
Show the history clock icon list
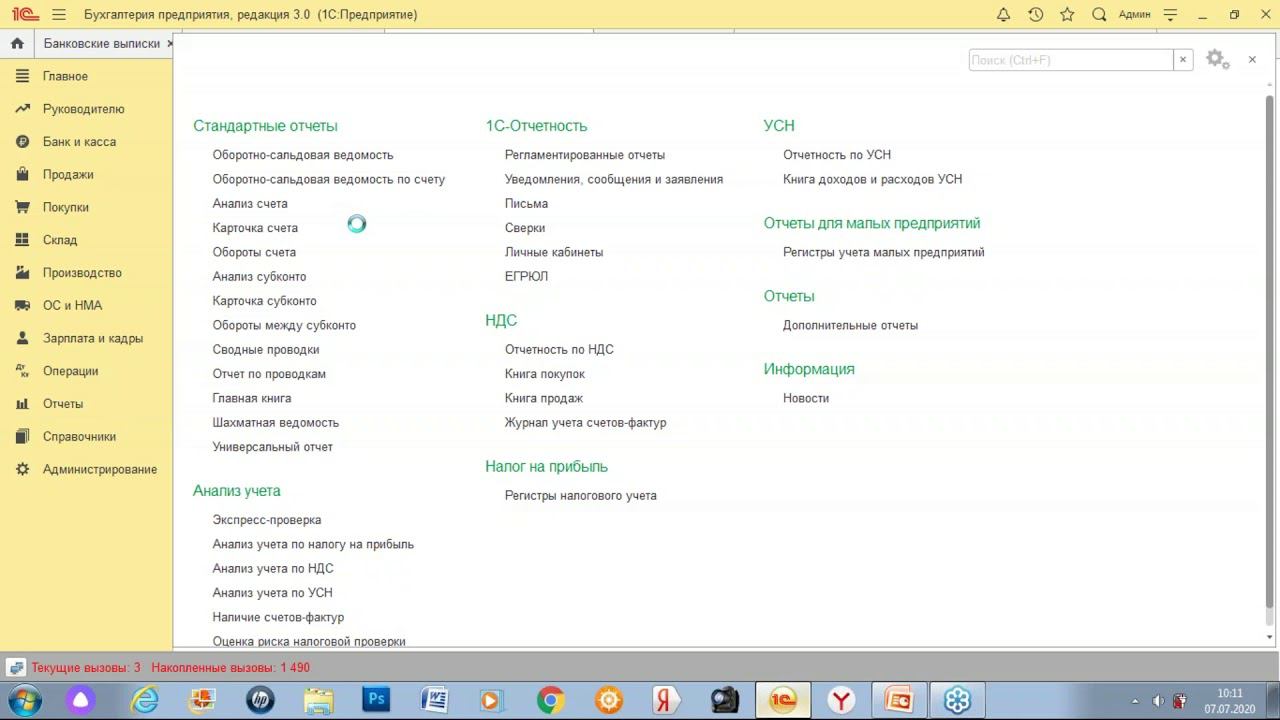[x=1035, y=15]
